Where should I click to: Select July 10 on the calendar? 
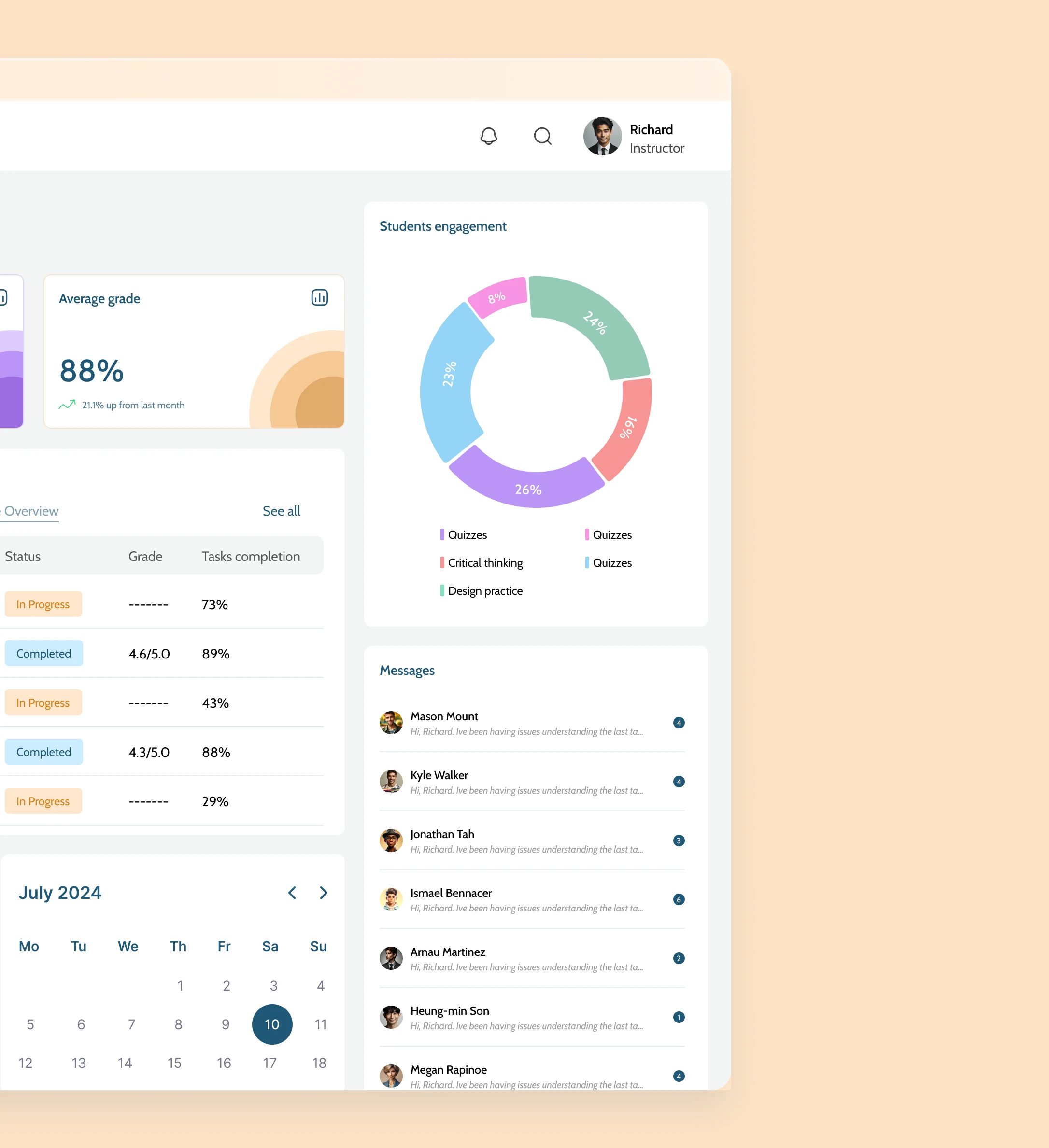pyautogui.click(x=272, y=1024)
